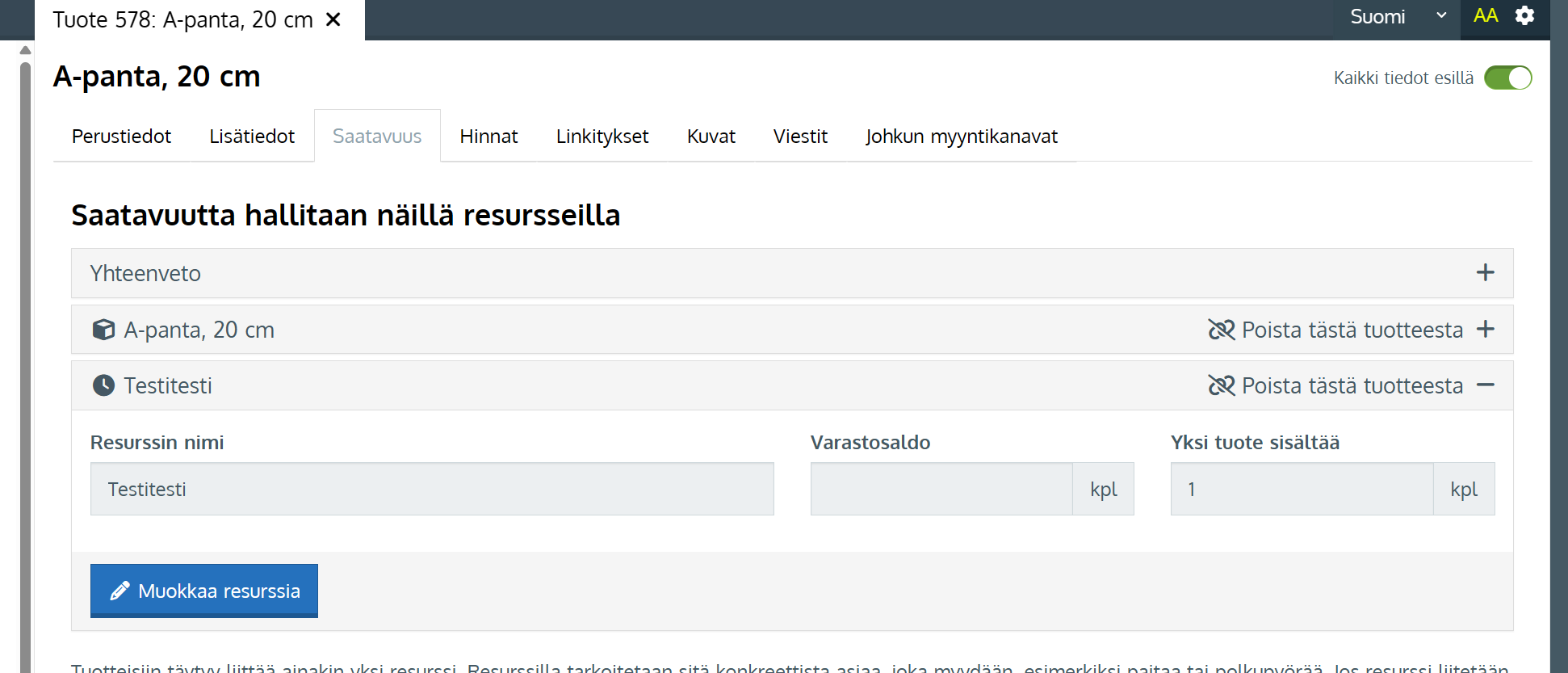Click the Yksi tuote sisältää label
This screenshot has height=673, width=1568.
tap(1255, 443)
